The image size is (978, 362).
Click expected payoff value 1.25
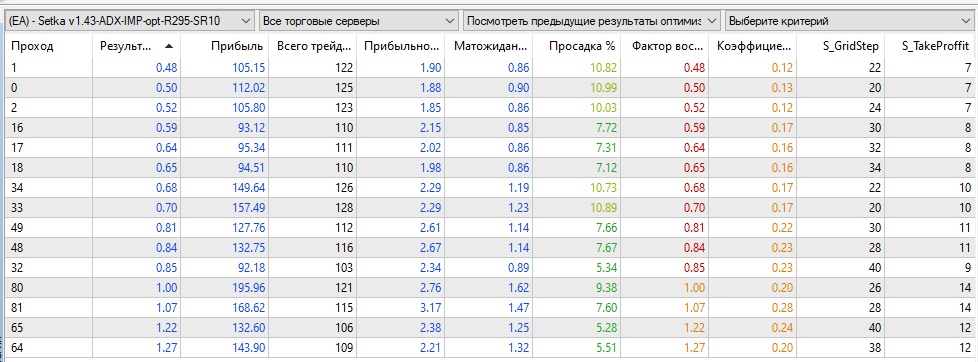(x=518, y=329)
